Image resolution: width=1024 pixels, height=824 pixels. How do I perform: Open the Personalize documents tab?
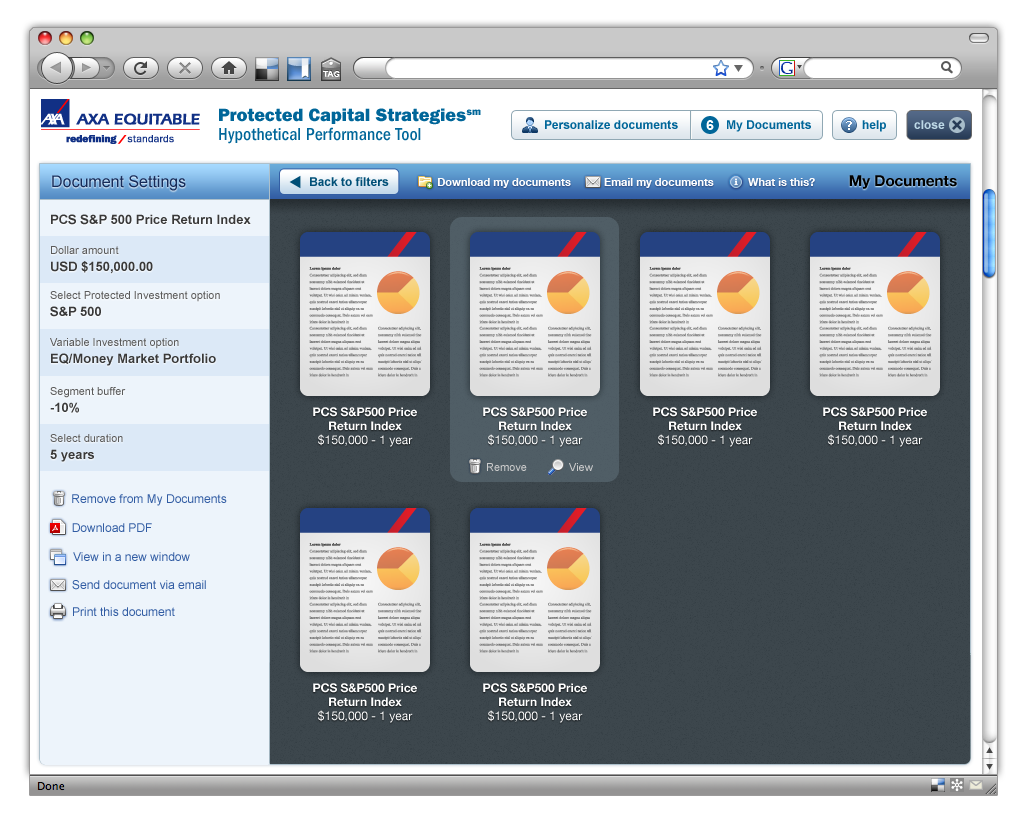(x=601, y=125)
